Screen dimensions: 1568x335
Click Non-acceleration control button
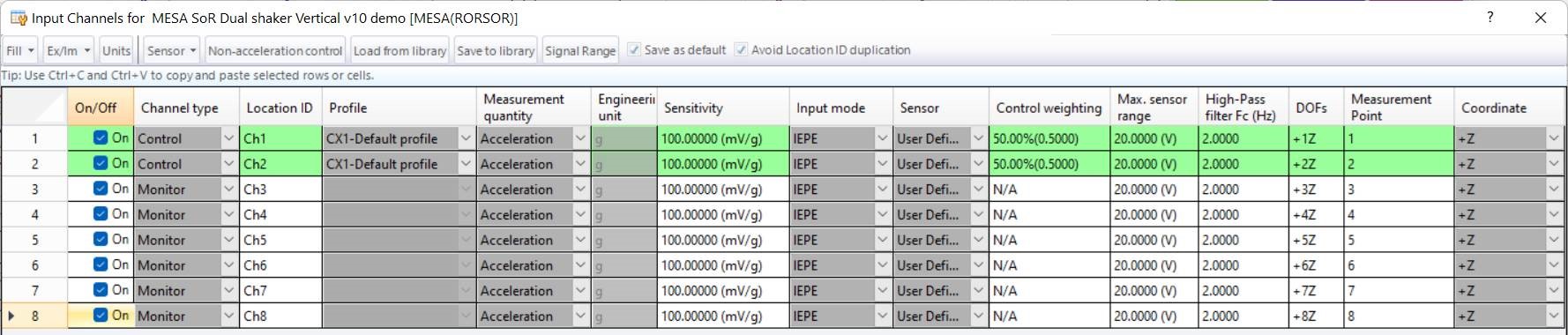pos(275,50)
